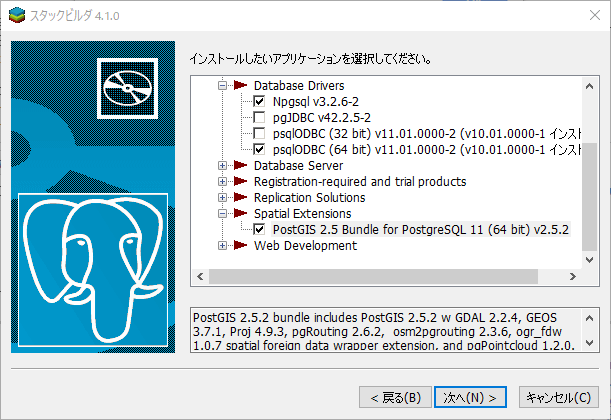Expand Registration-required and trial products node
Image resolution: width=611 pixels, height=420 pixels.
(x=222, y=182)
